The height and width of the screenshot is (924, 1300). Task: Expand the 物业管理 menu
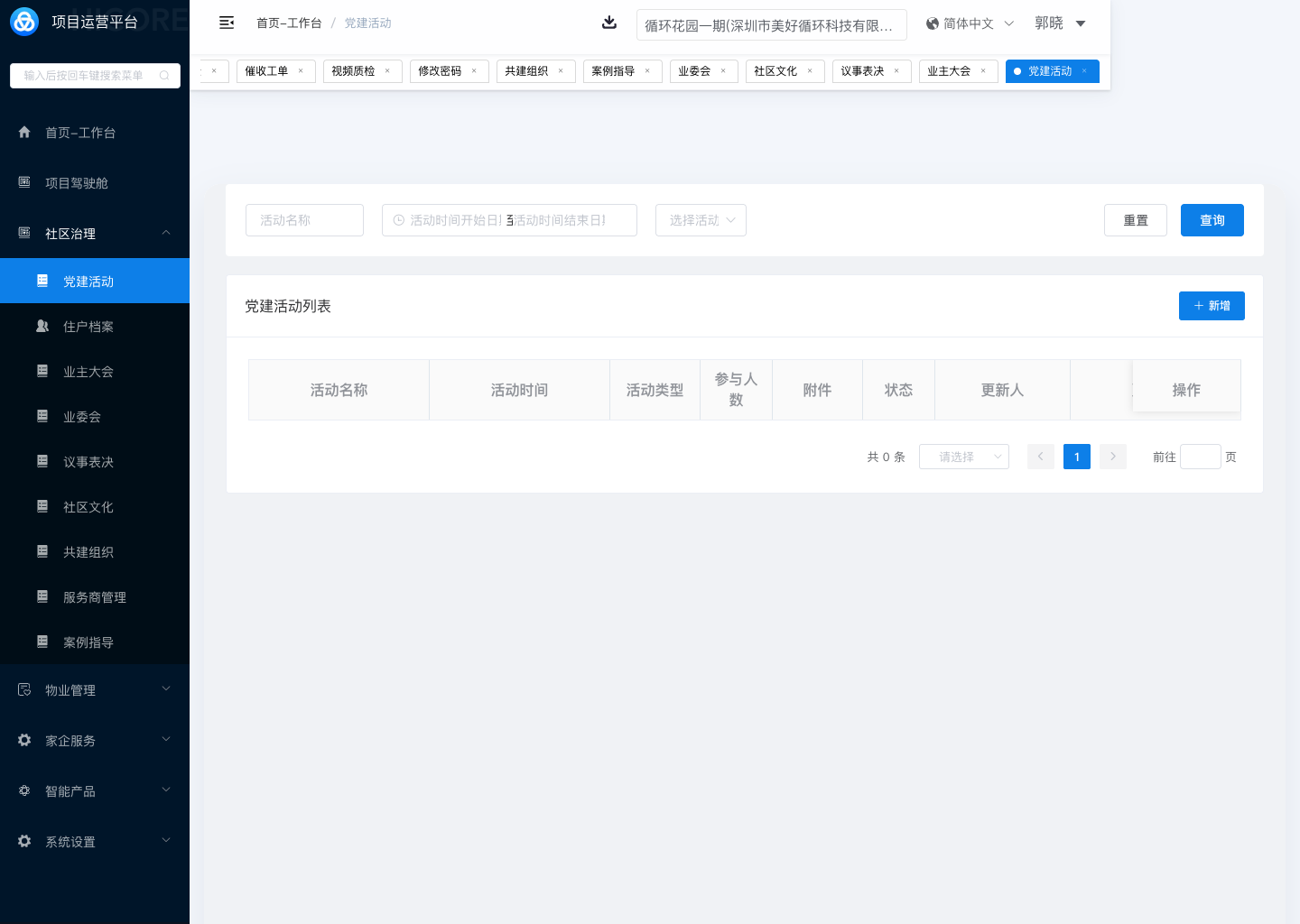click(x=95, y=690)
